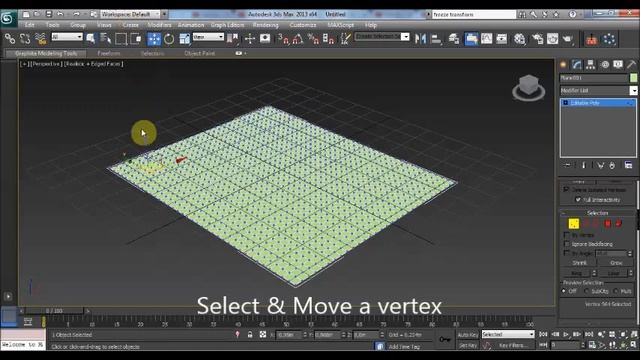Open the 3ds Max application menu logo
This screenshot has height=360, width=640.
(x=7, y=18)
